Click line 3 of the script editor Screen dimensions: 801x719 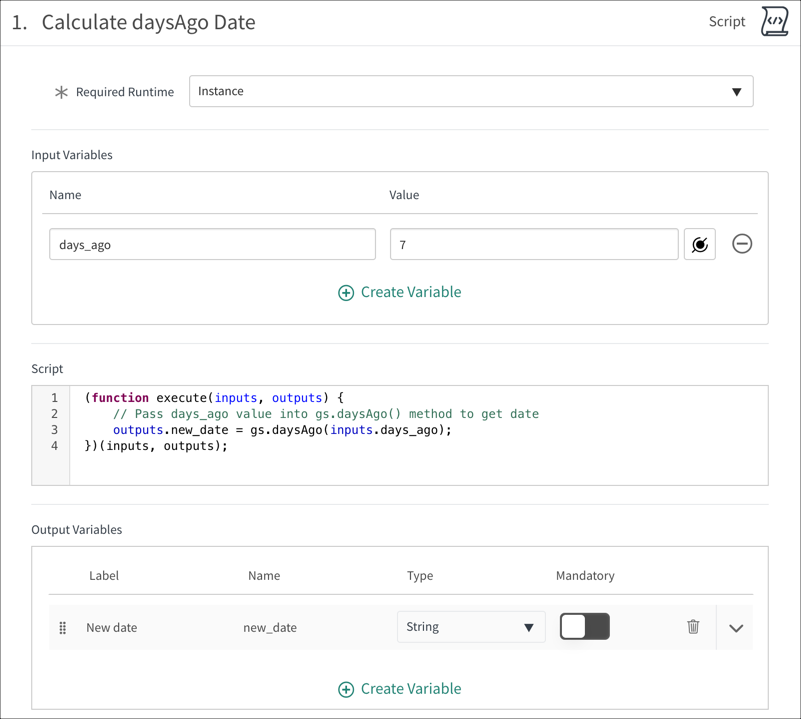(280, 430)
